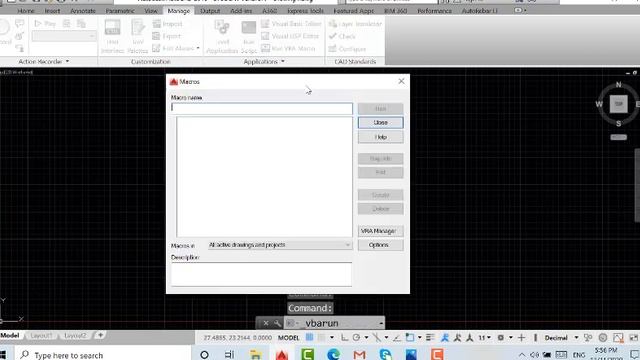Open snap mode drop-down arrow in status bar

pos(332,338)
